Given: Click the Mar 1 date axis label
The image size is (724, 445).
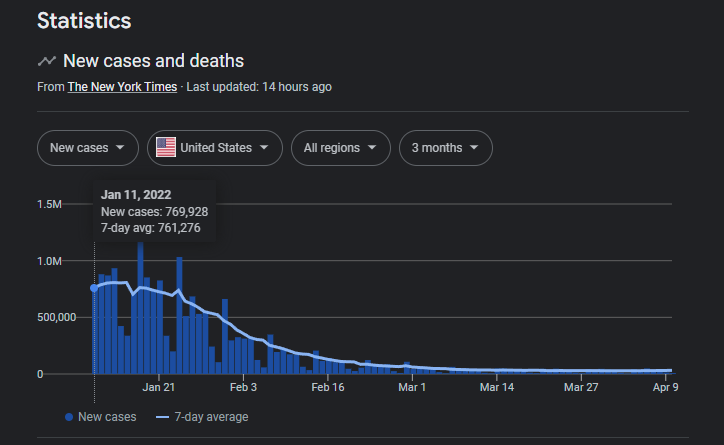Looking at the screenshot, I should pyautogui.click(x=412, y=387).
